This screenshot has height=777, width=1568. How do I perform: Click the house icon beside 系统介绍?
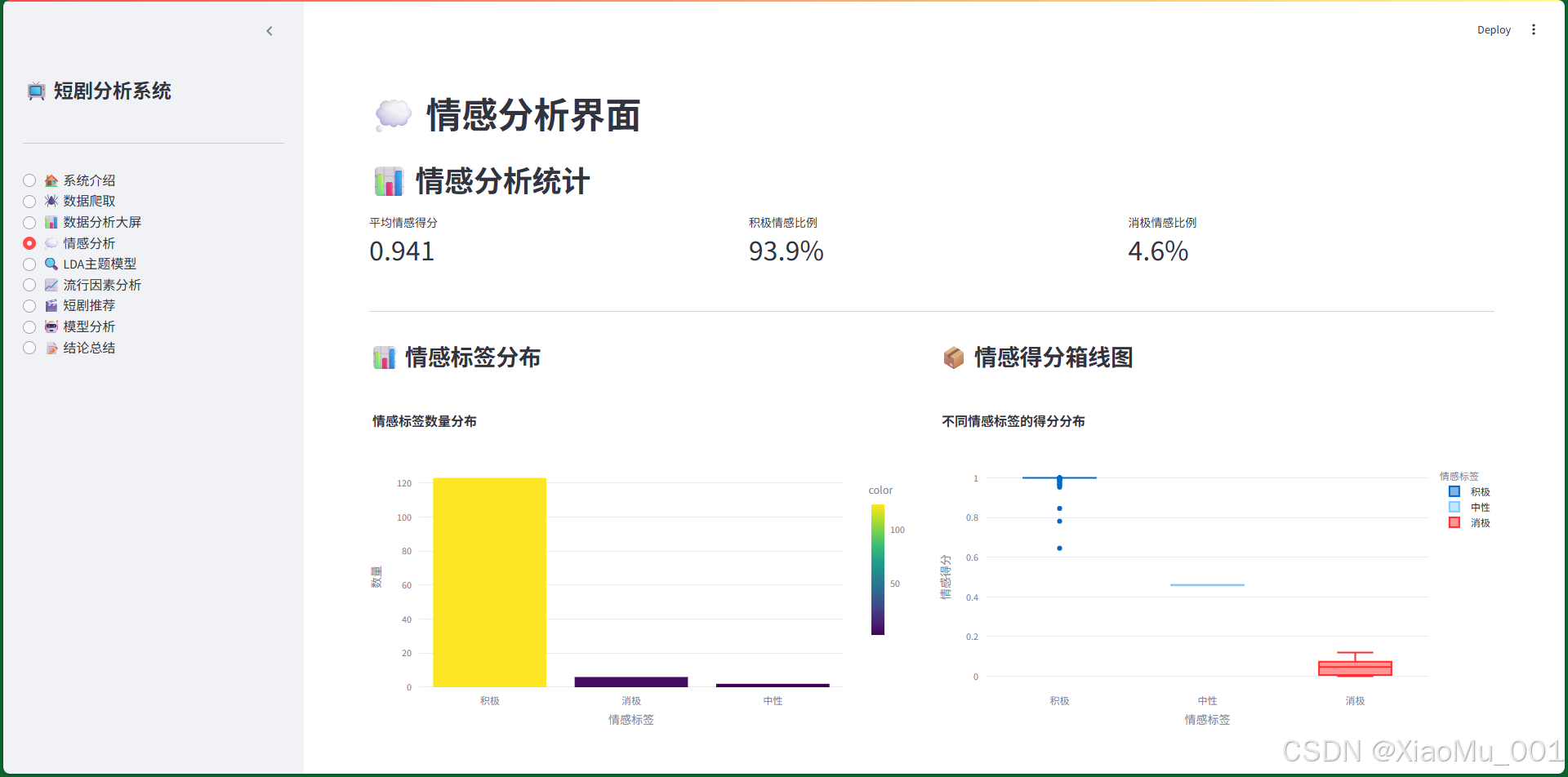51,180
